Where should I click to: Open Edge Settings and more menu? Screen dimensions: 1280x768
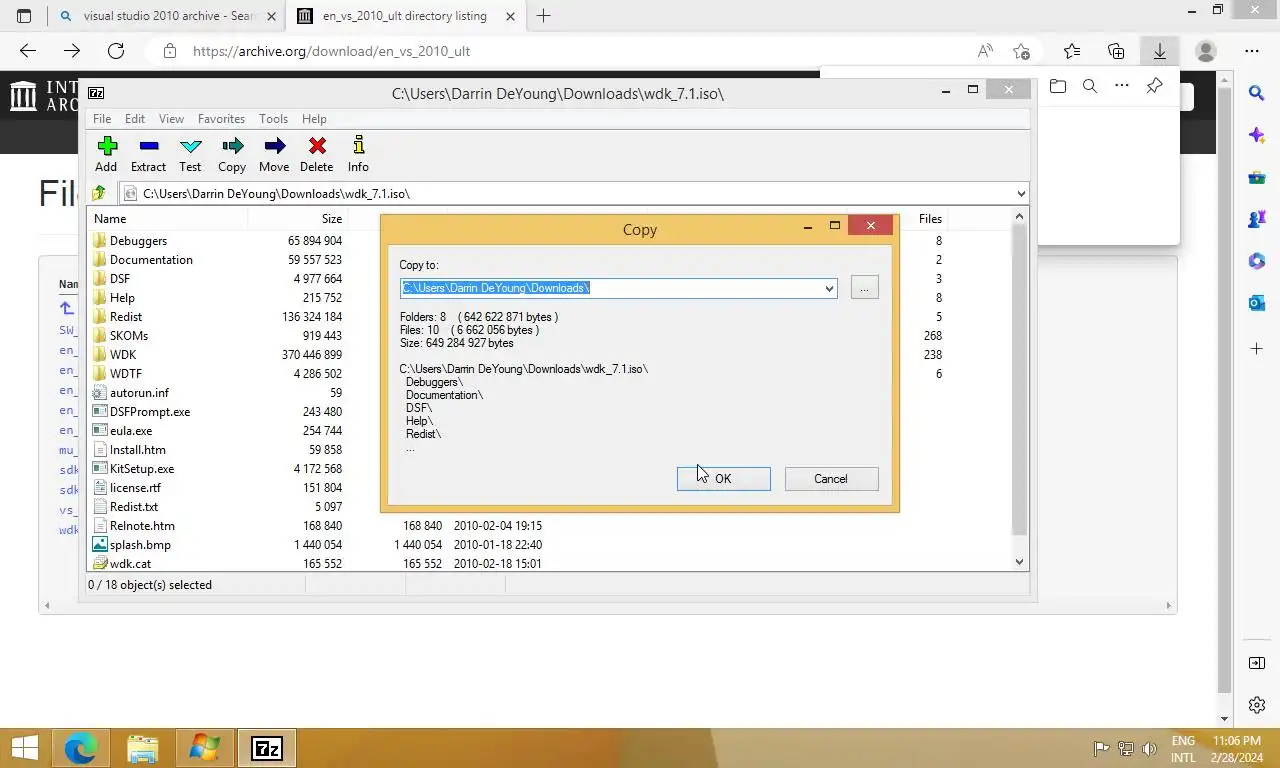(1252, 51)
